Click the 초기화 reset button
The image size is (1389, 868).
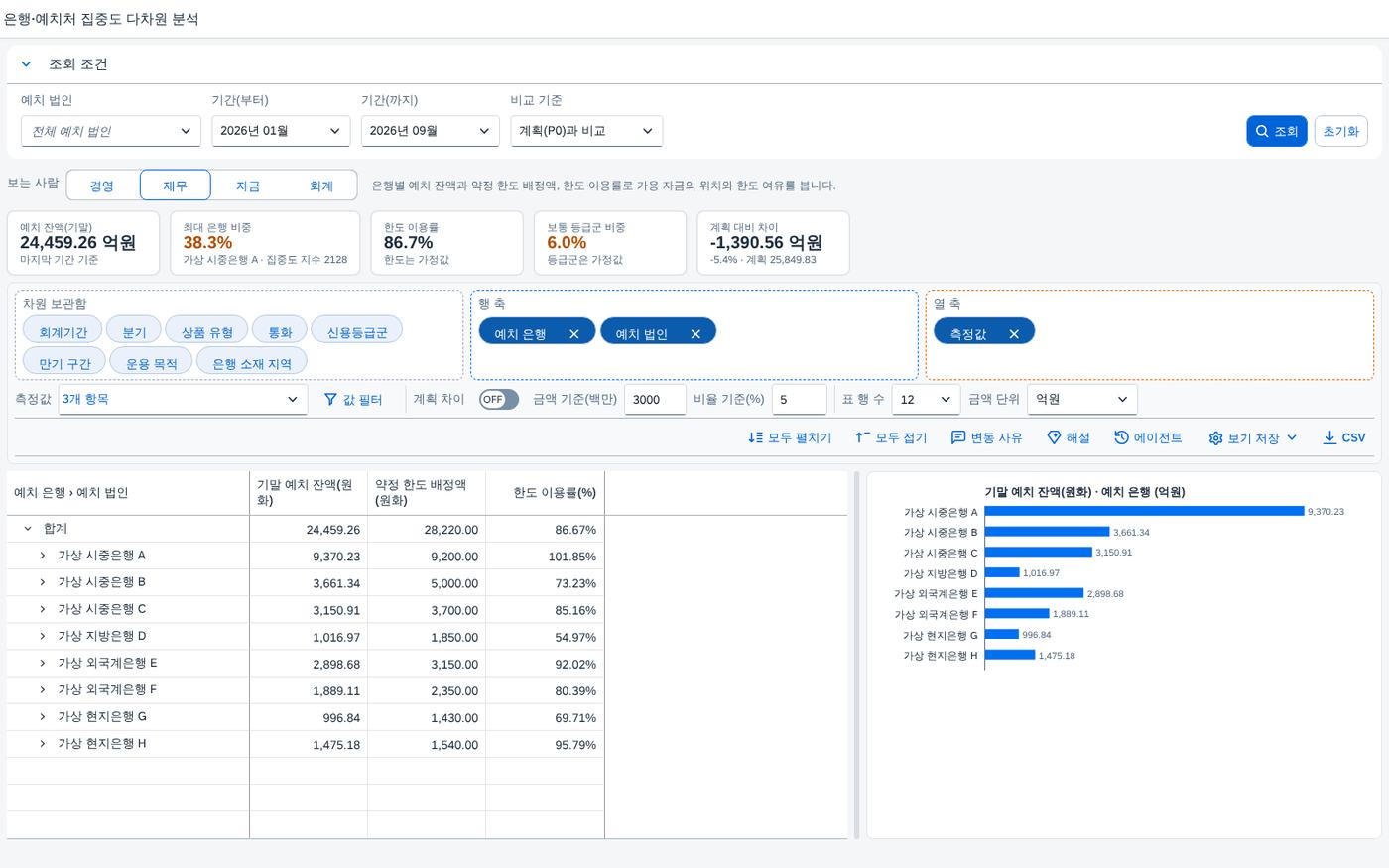click(1340, 131)
